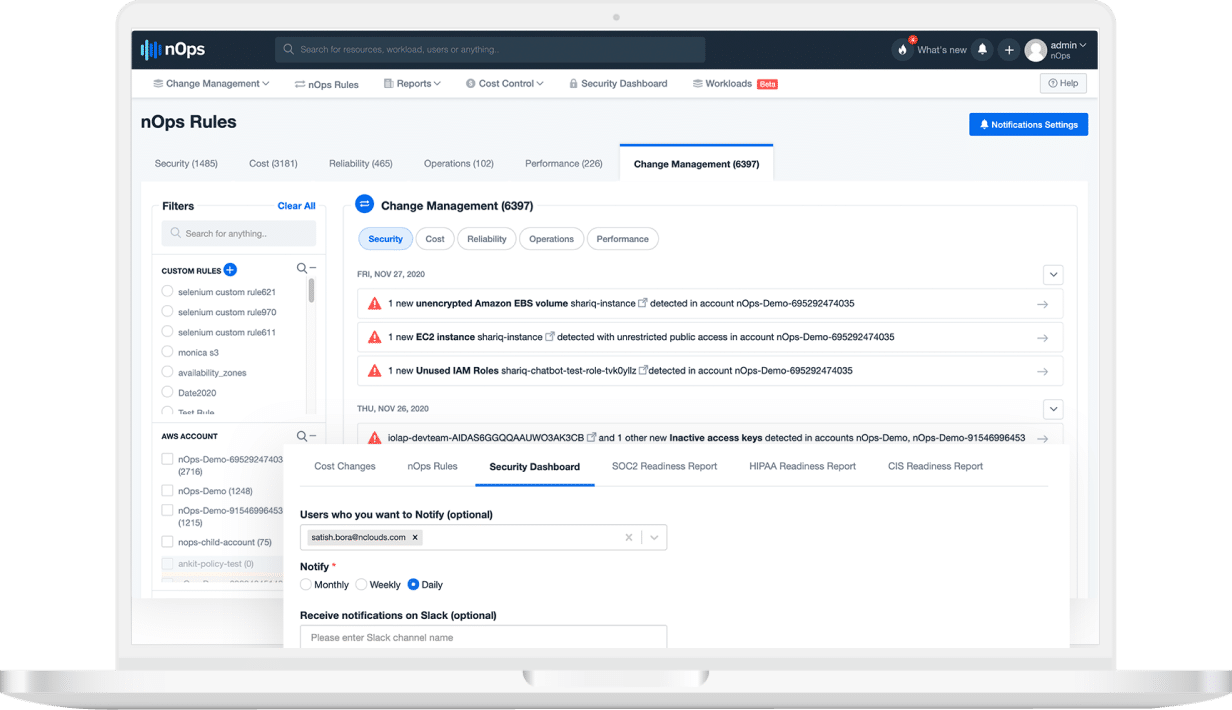Open external link for iolap-devteam access key
Screen dimensions: 1232x710
click(592, 437)
